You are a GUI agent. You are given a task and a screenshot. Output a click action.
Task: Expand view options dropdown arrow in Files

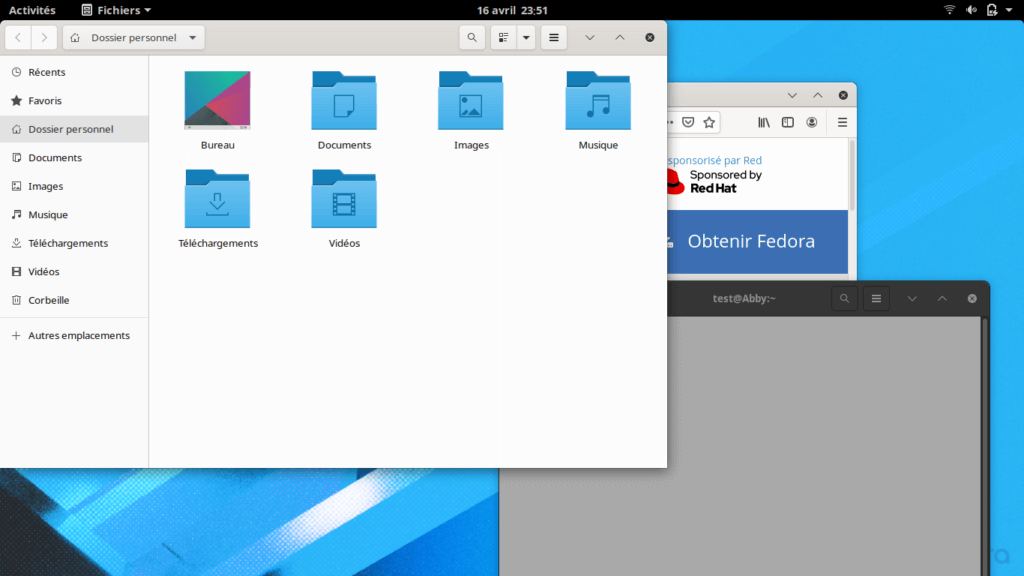pos(526,38)
